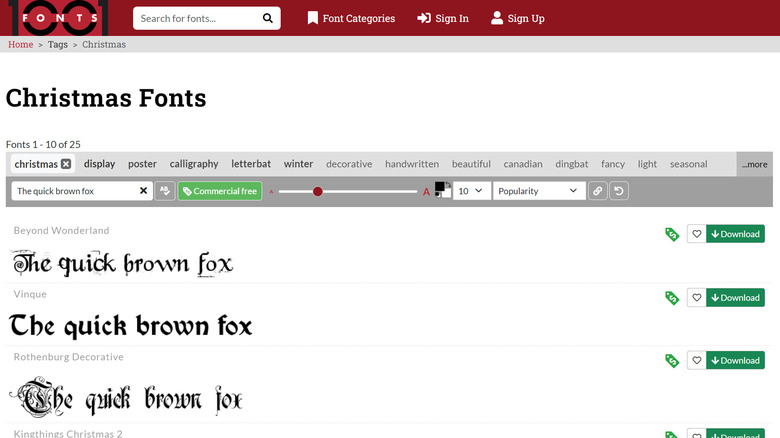
Task: Click the font size slider handle
Action: pos(318,191)
